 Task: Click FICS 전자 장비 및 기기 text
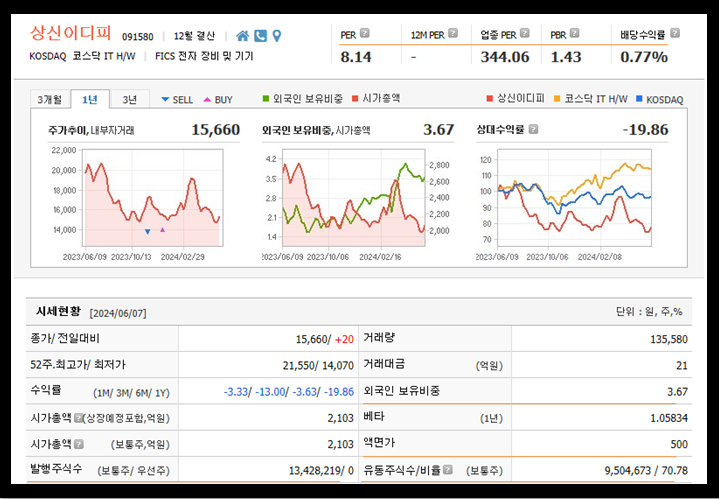pyautogui.click(x=204, y=56)
